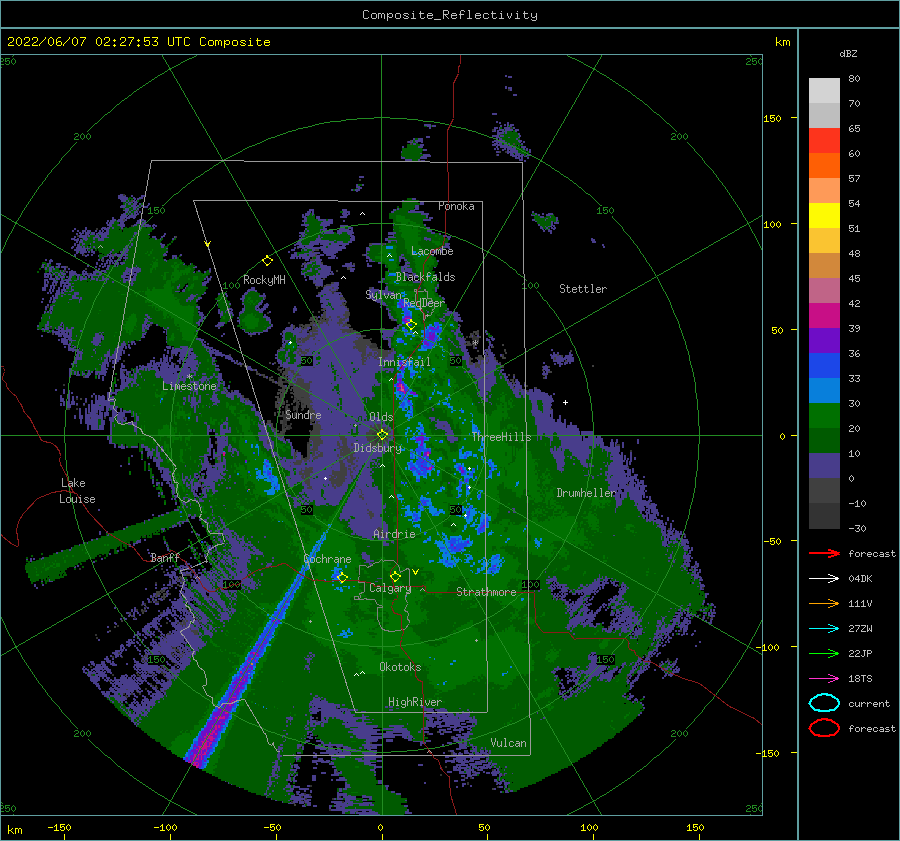Click white asterisk marker above Limestone

point(189,377)
